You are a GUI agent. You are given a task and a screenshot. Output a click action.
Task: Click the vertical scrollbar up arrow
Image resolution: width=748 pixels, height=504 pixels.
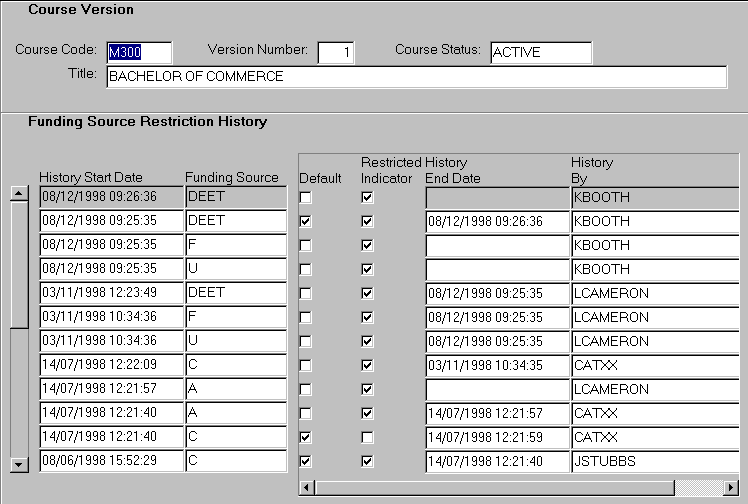click(18, 193)
